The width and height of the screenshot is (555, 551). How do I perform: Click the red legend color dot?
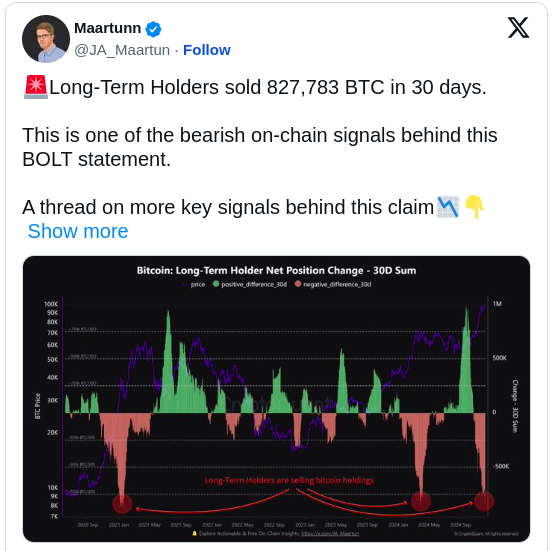[x=298, y=284]
